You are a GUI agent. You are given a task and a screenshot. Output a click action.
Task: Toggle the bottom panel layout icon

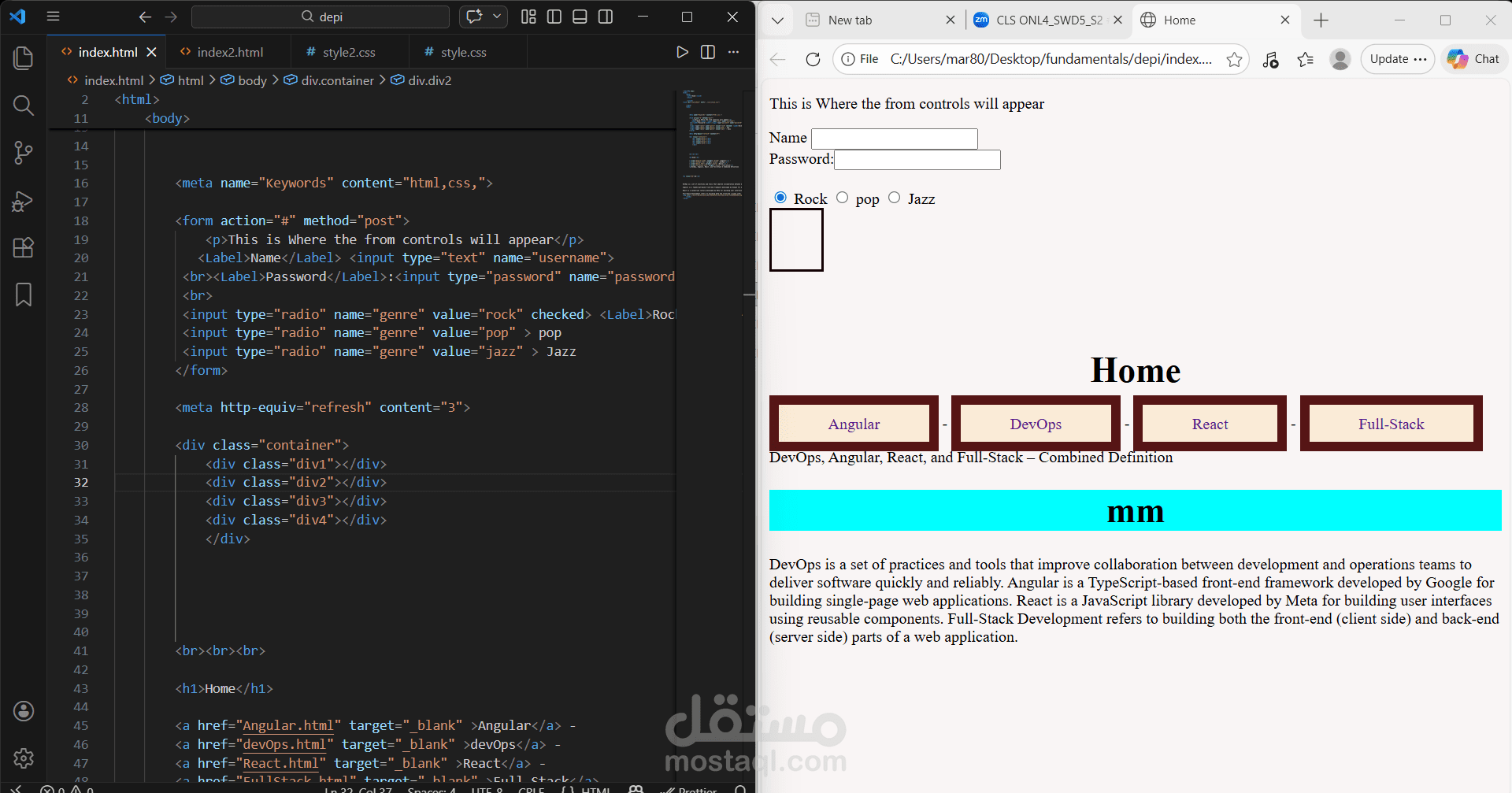[580, 17]
